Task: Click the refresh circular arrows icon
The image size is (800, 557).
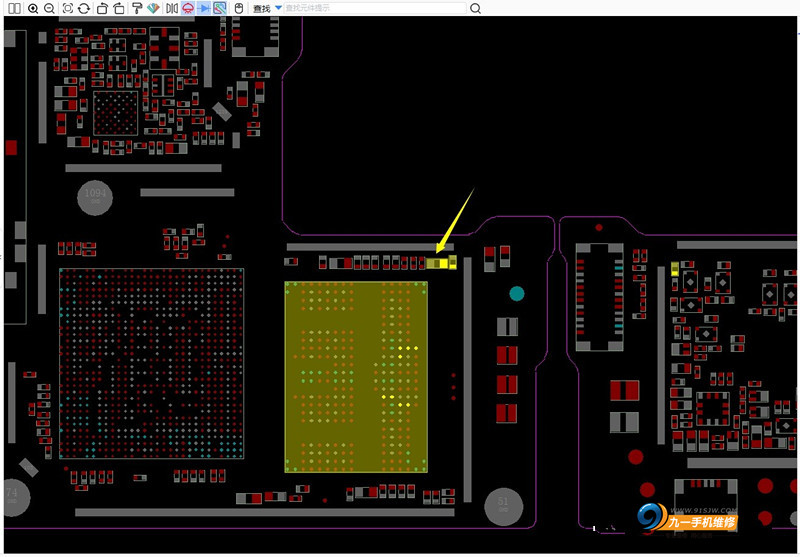Action: pos(84,8)
